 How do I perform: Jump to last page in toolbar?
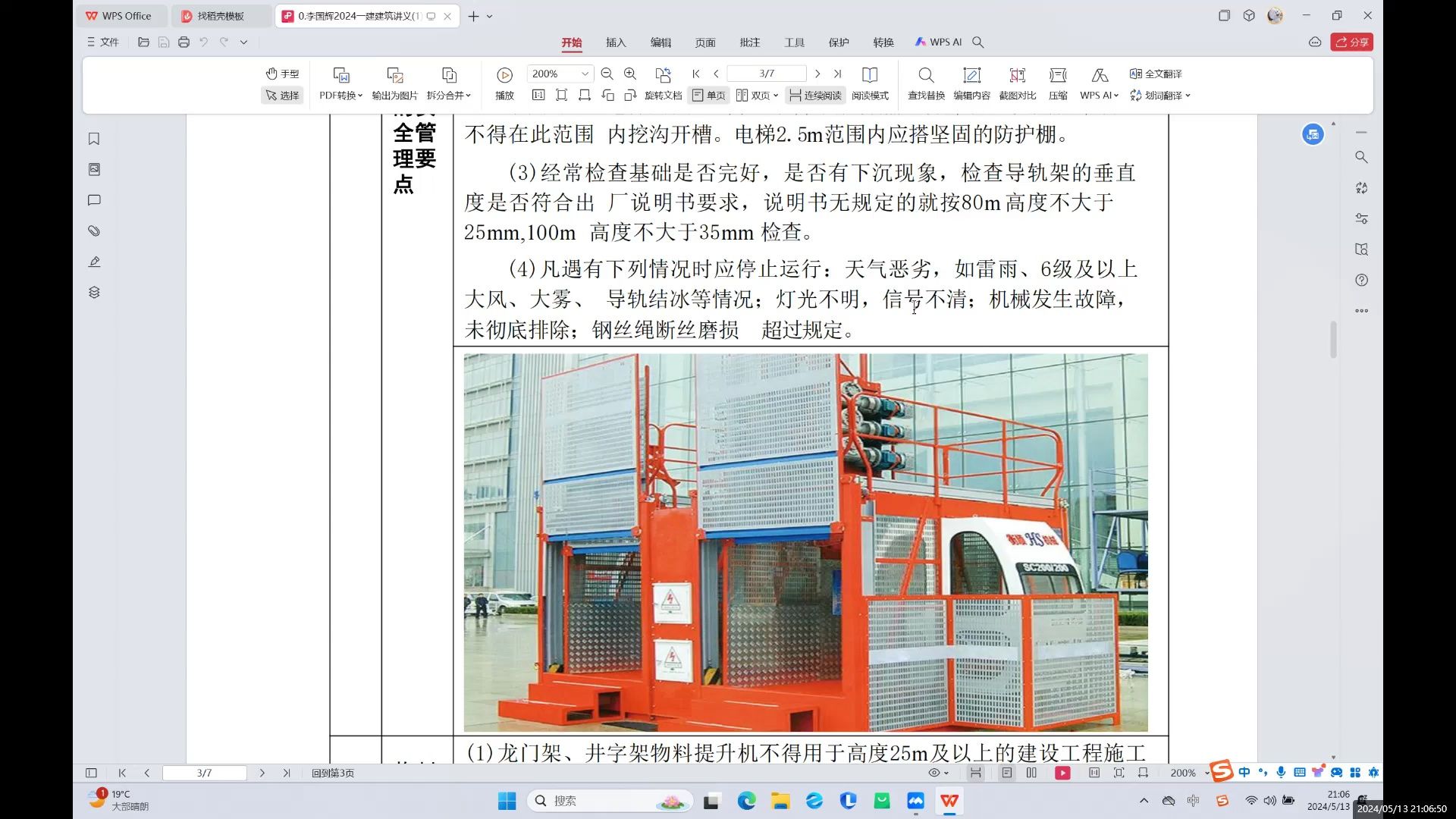click(x=837, y=74)
